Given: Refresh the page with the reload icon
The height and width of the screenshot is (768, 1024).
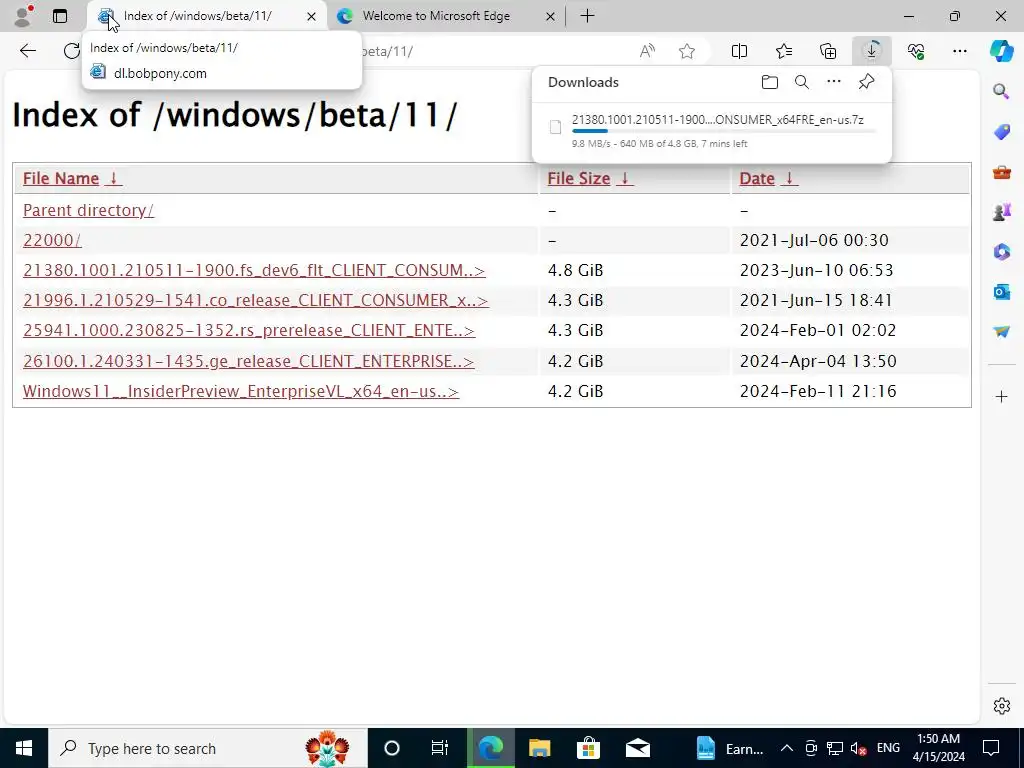Looking at the screenshot, I should pos(72,51).
